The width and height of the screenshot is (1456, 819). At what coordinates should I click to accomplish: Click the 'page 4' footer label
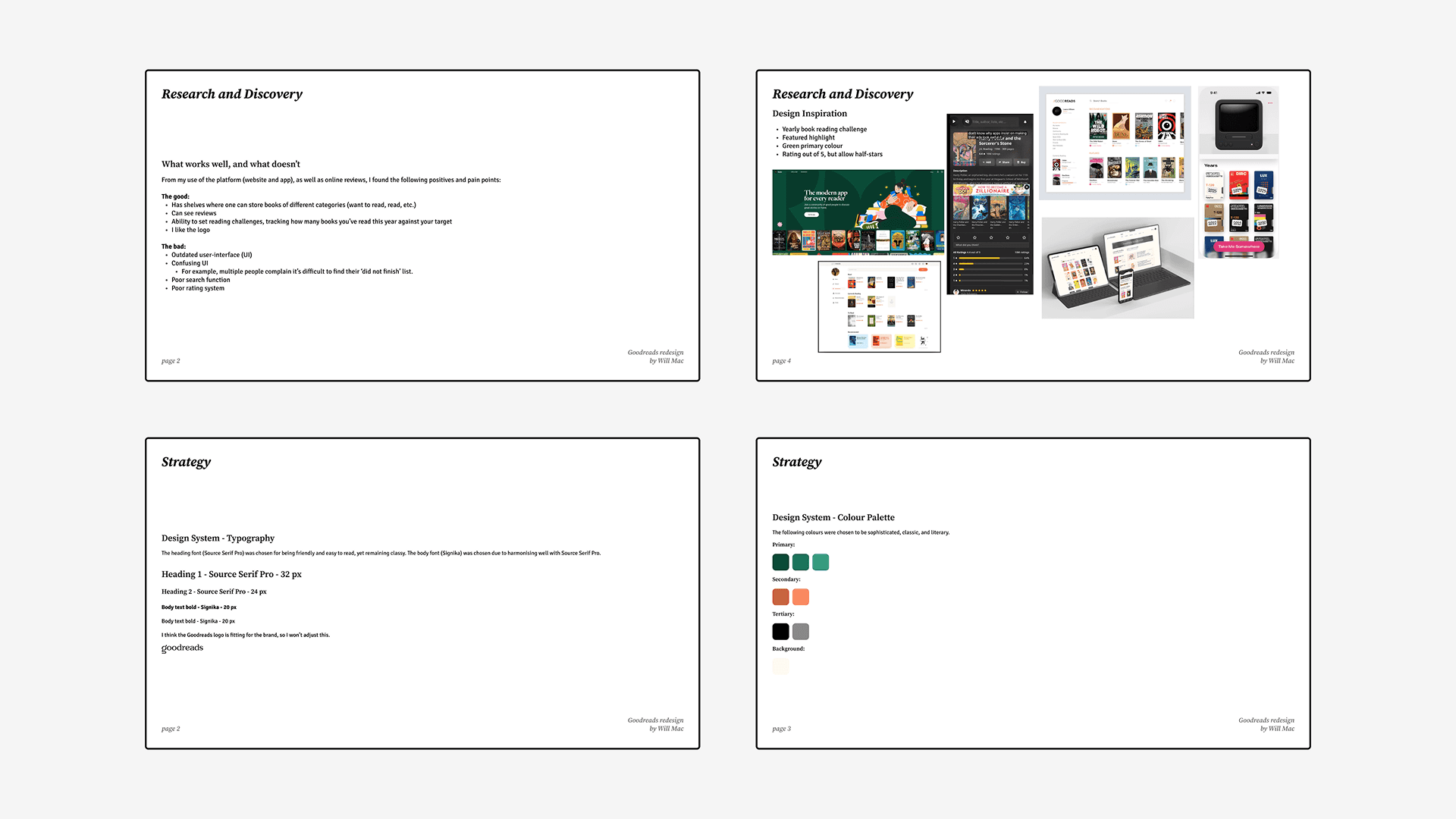point(781,361)
